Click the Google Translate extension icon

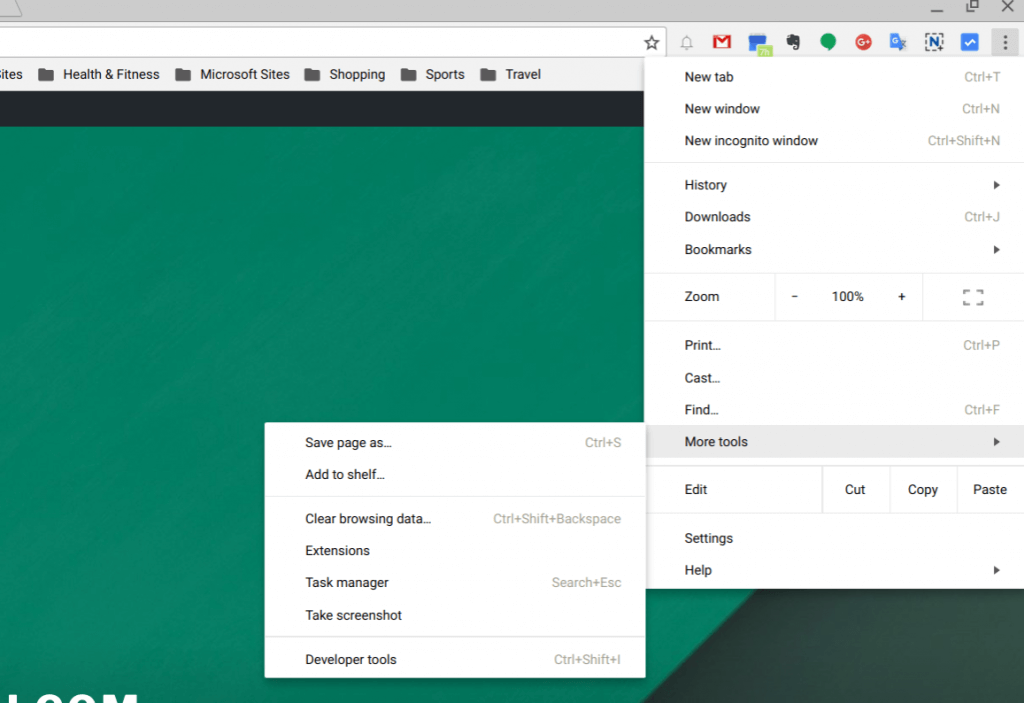coord(898,42)
